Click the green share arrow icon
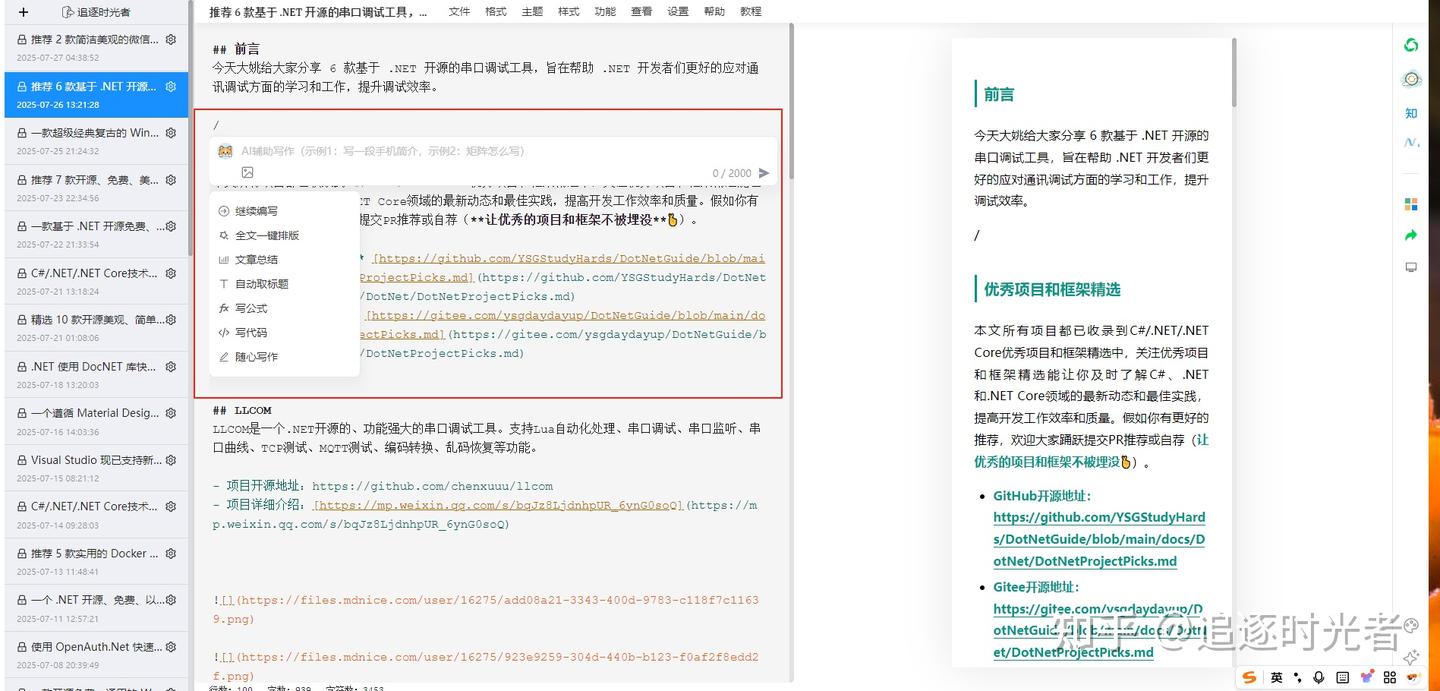This screenshot has width=1440, height=691. pos(1410,233)
